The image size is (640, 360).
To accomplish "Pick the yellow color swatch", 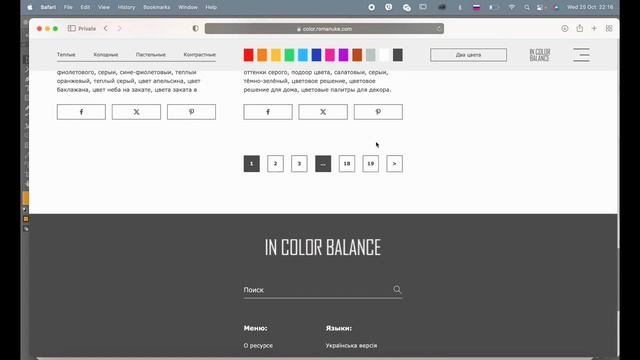I will pos(276,55).
